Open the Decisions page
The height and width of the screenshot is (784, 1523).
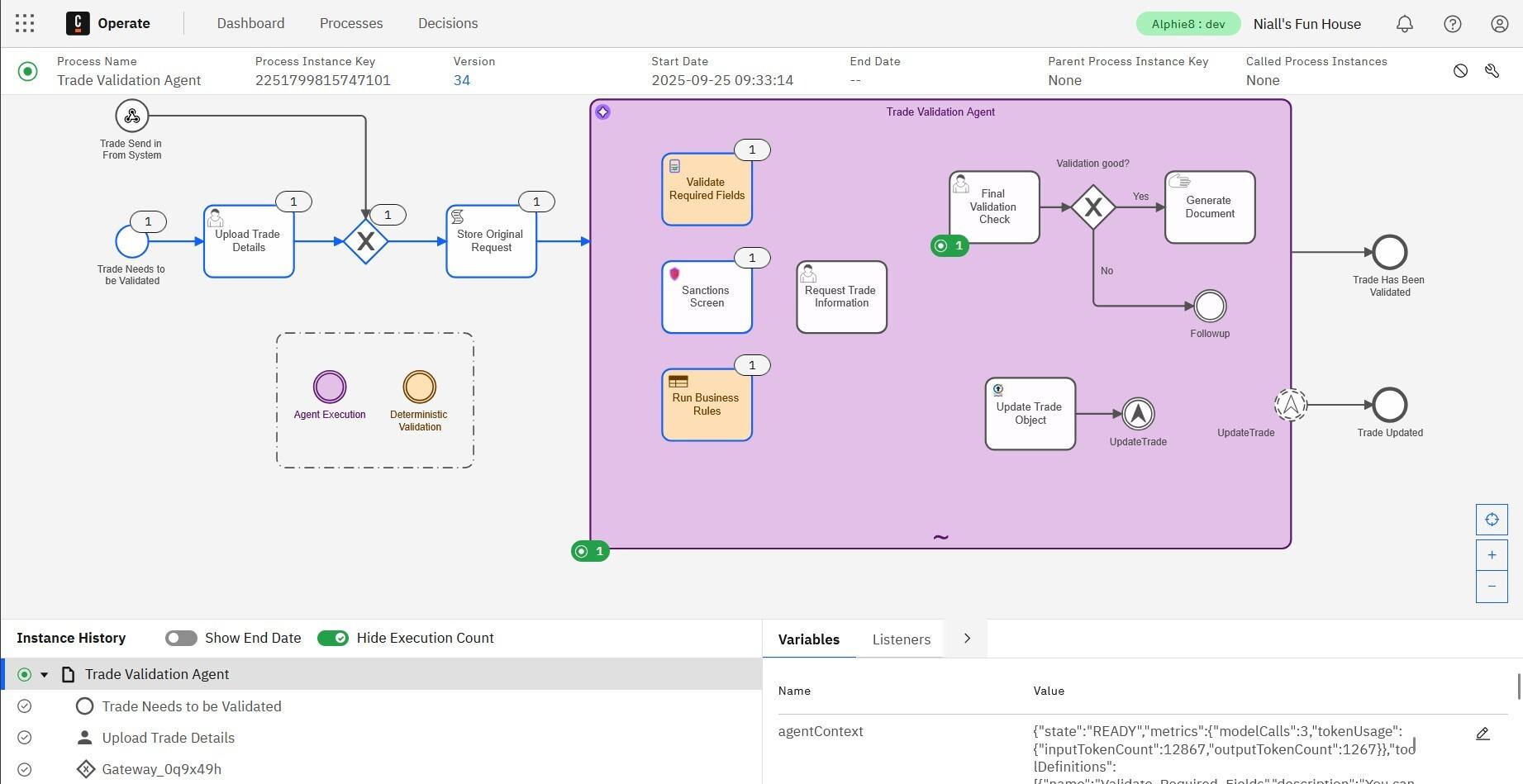tap(448, 23)
